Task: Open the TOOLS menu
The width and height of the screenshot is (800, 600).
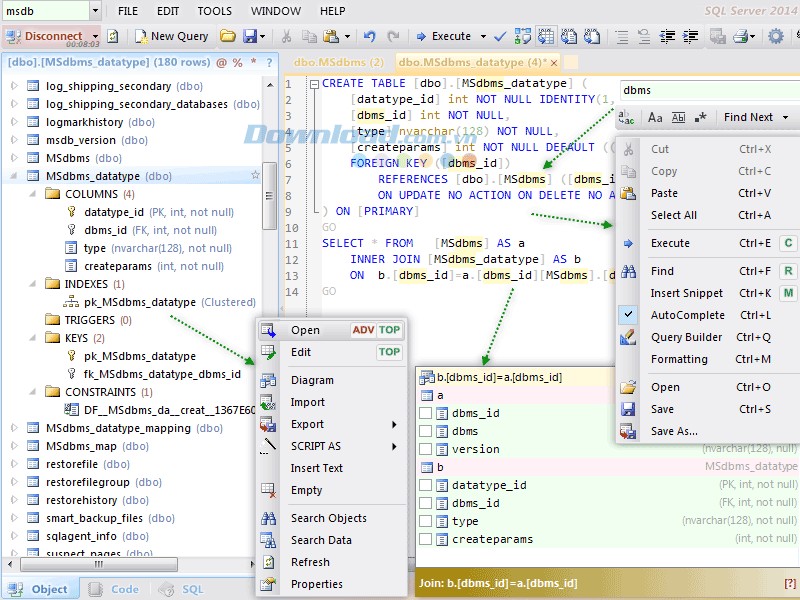Action: pos(213,11)
